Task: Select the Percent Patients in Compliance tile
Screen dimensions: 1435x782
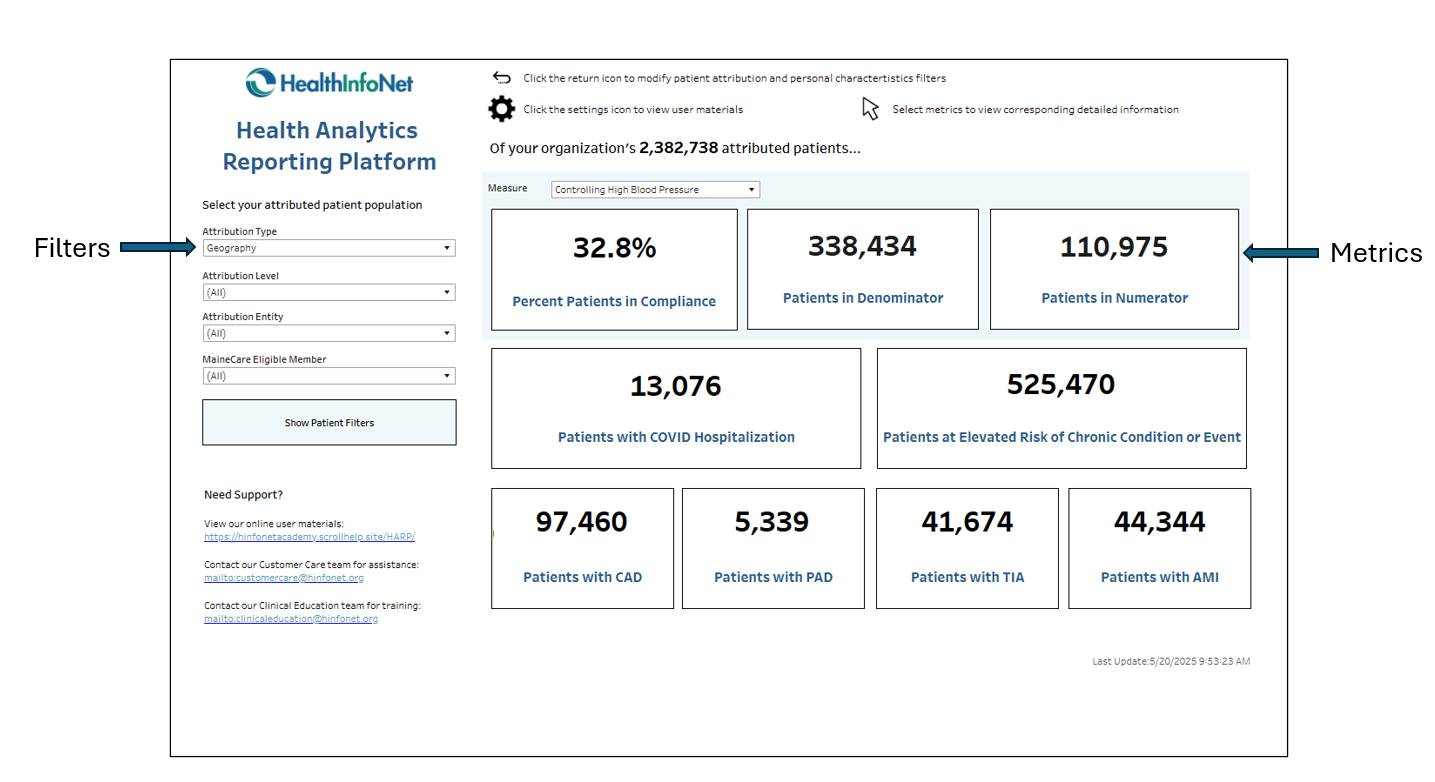Action: 614,269
